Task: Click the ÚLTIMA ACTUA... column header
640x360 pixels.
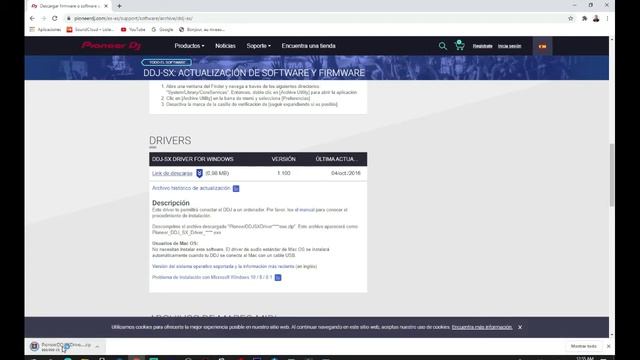Action: (336, 159)
